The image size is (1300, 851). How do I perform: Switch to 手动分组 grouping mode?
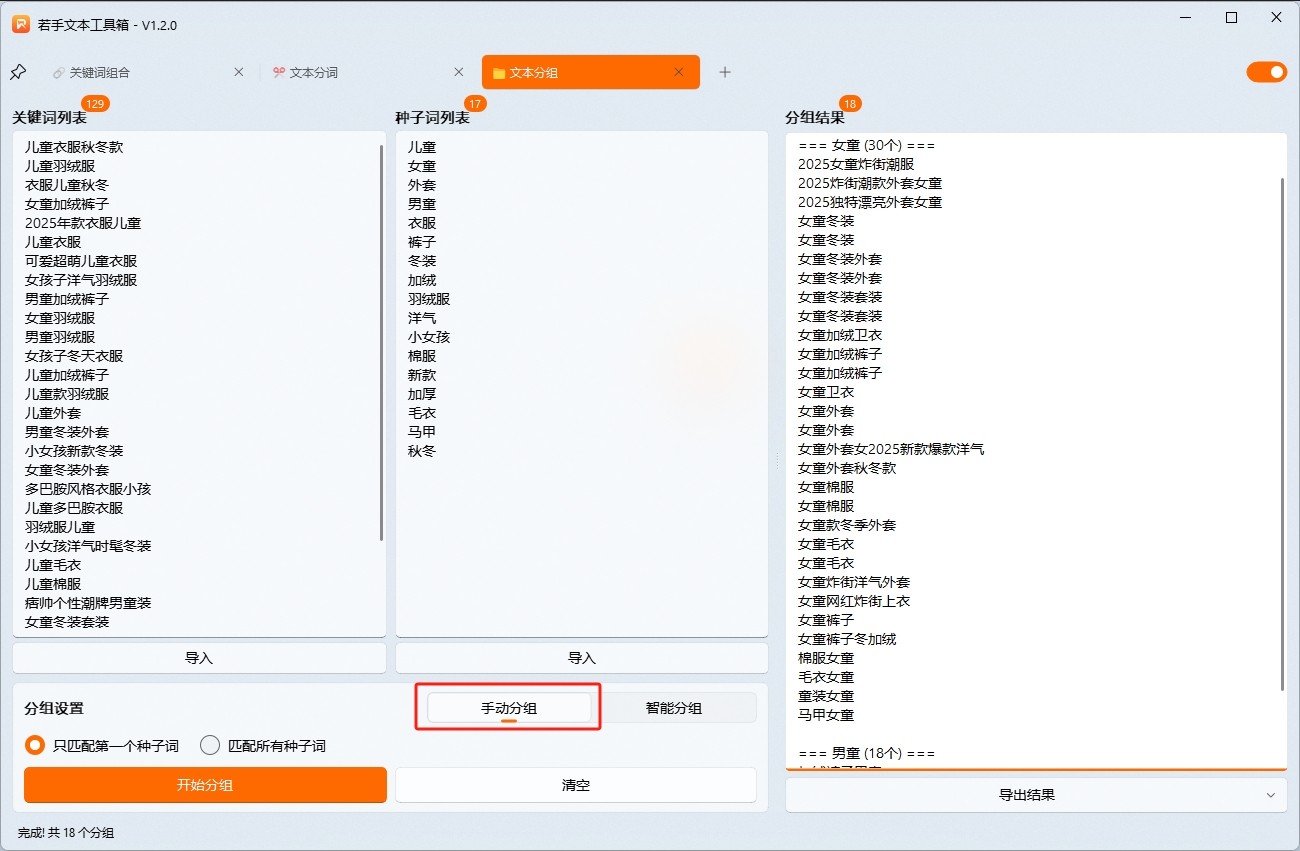508,707
